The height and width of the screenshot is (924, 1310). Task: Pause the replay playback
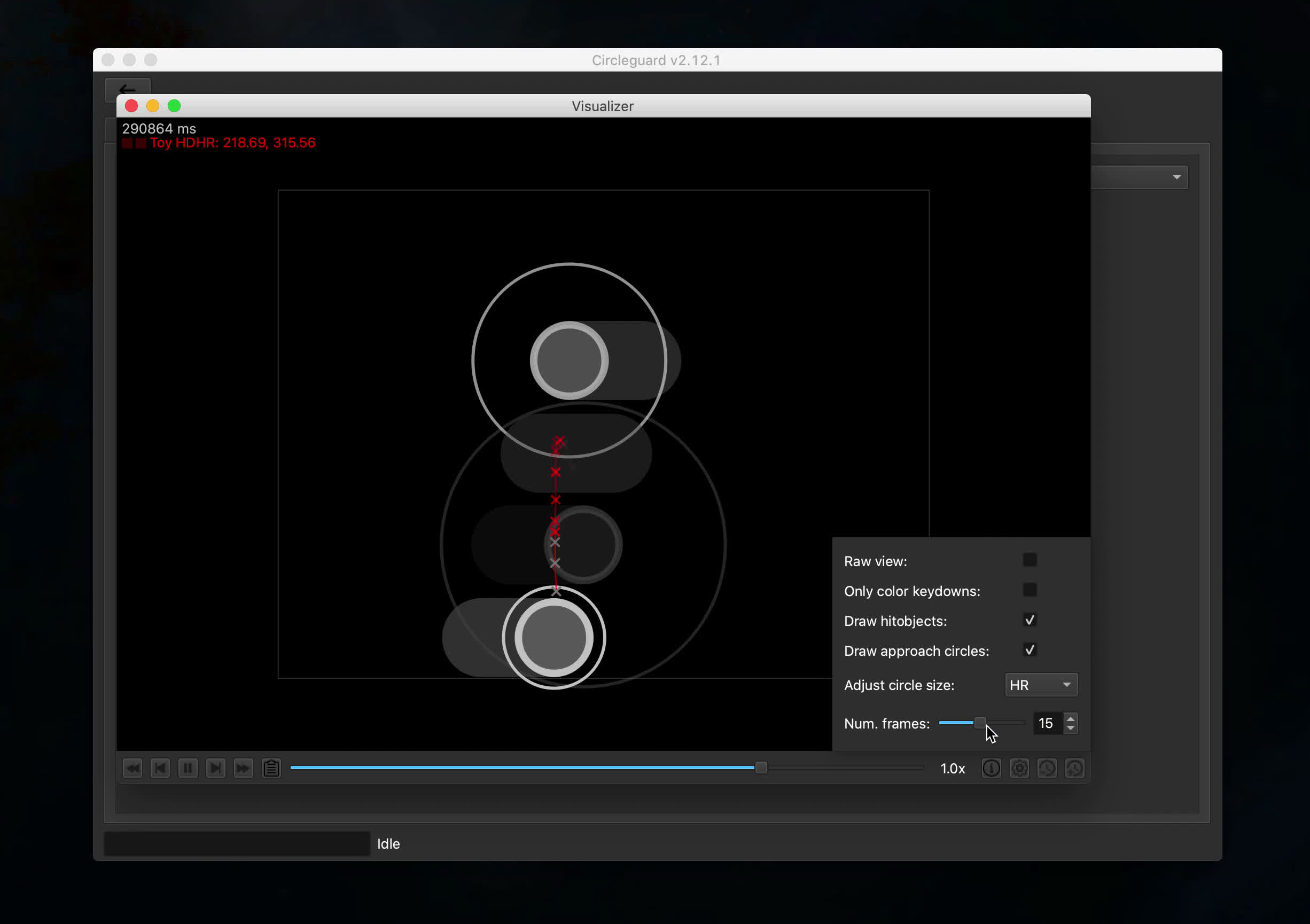[188, 768]
